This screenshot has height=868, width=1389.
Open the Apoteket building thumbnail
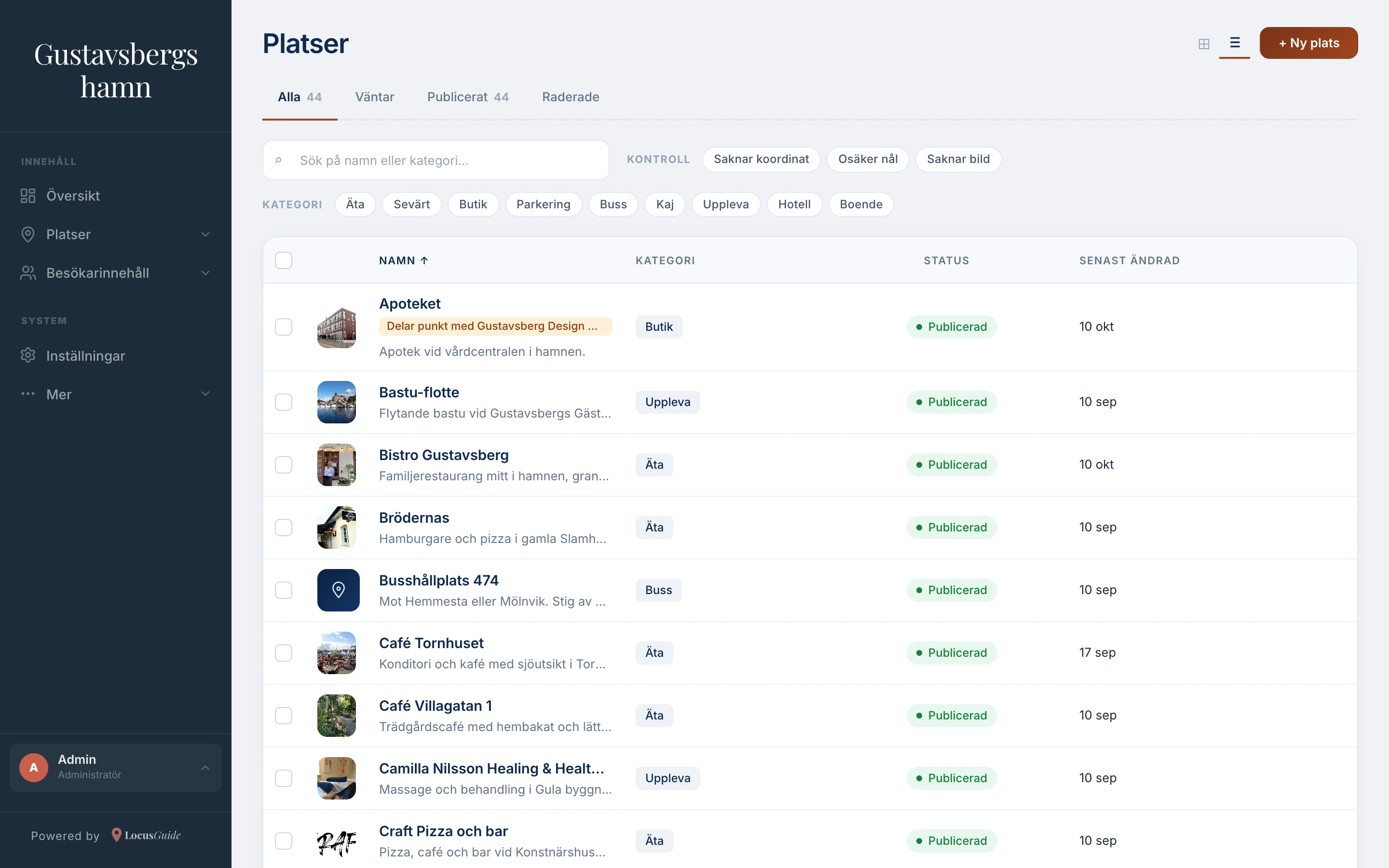pyautogui.click(x=336, y=326)
